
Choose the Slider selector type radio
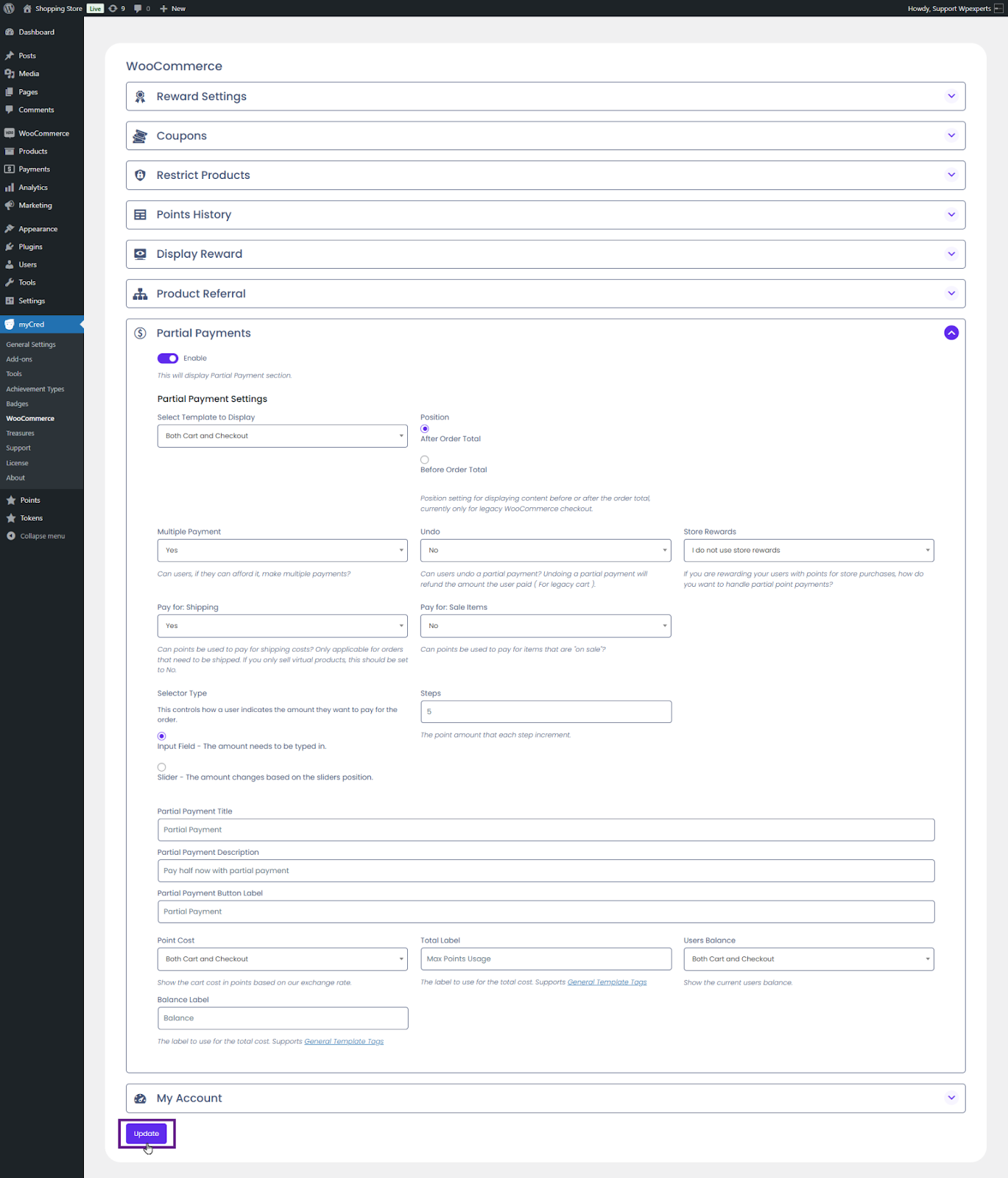pyautogui.click(x=162, y=767)
